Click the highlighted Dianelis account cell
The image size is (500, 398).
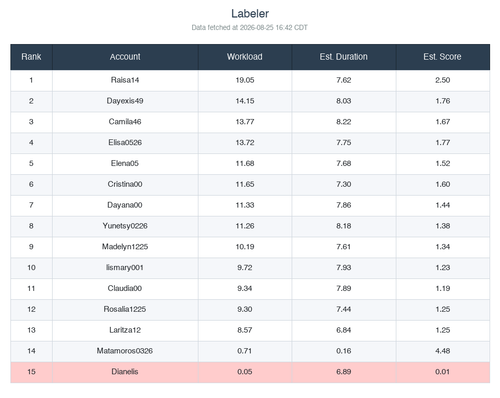coord(125,372)
